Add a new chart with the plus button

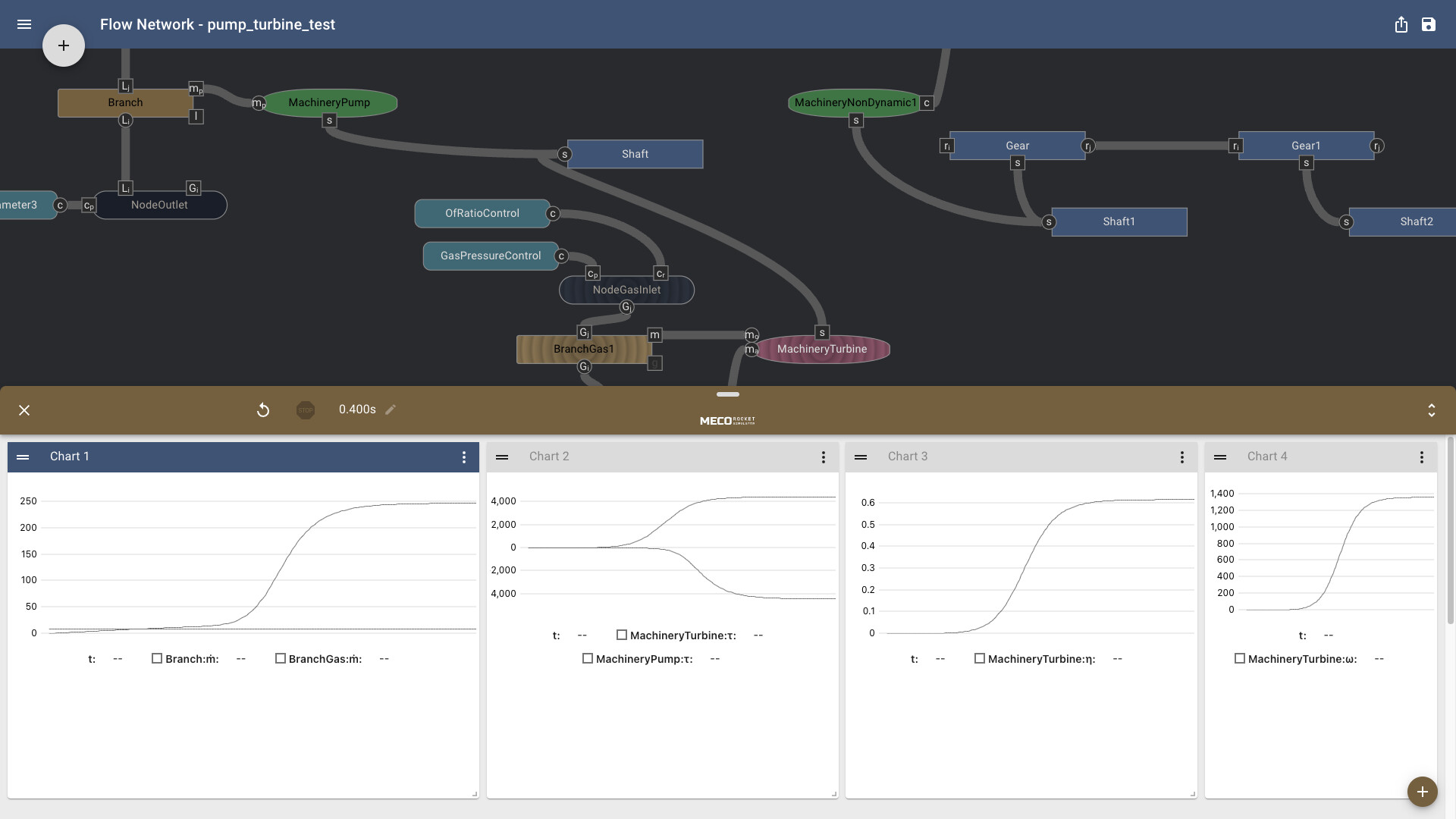click(x=1423, y=791)
